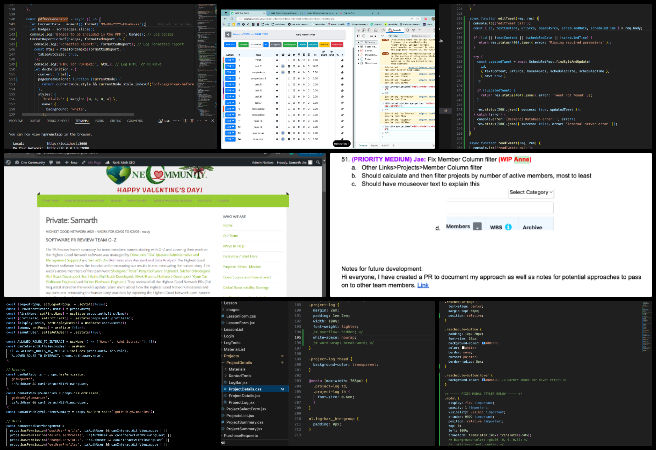This screenshot has width=656, height=450.
Task: Click the black floating button at page bottom
Action: (x=342, y=144)
